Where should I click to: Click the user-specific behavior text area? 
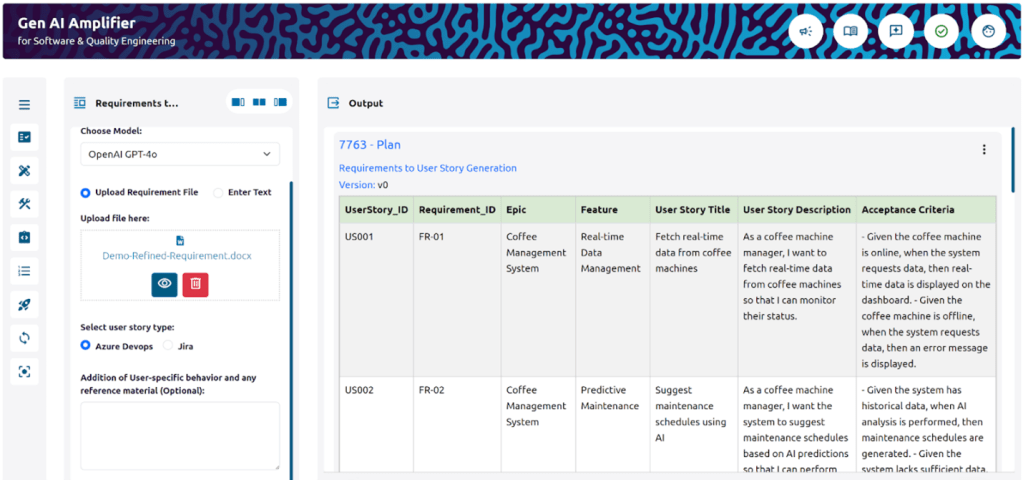tap(180, 436)
